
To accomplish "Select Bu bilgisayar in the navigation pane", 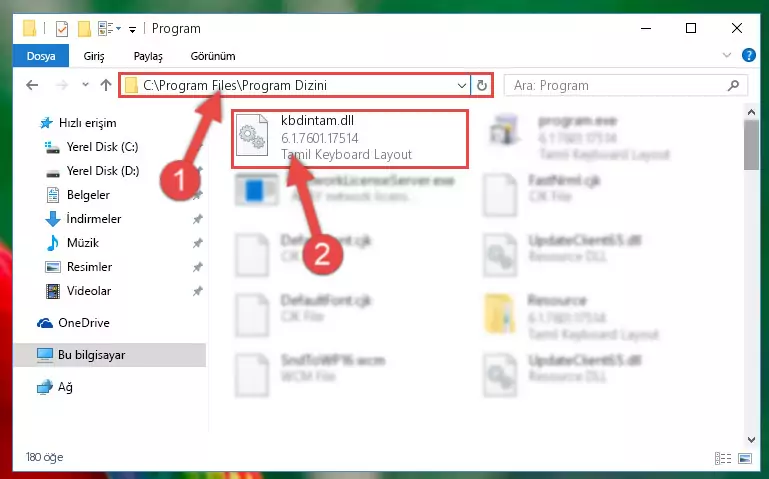I will coord(110,355).
